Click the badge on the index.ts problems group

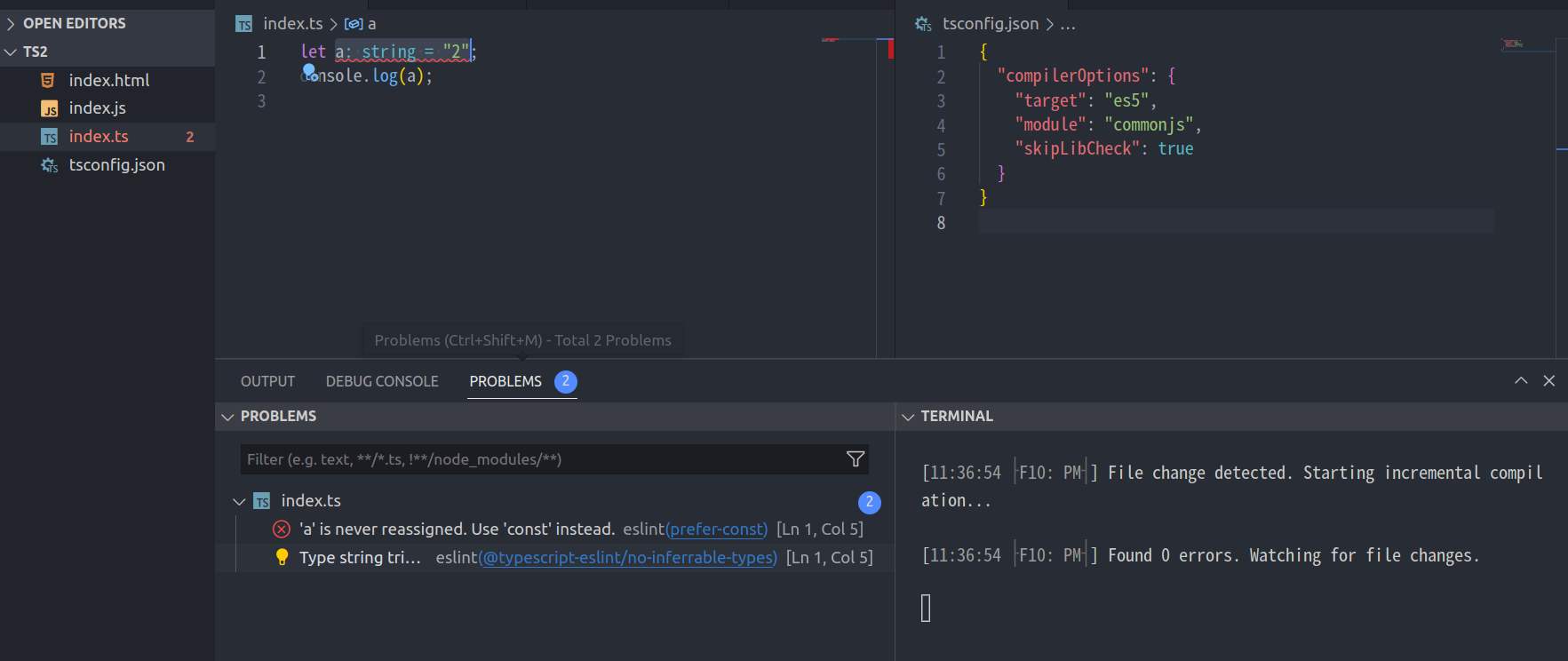(870, 502)
